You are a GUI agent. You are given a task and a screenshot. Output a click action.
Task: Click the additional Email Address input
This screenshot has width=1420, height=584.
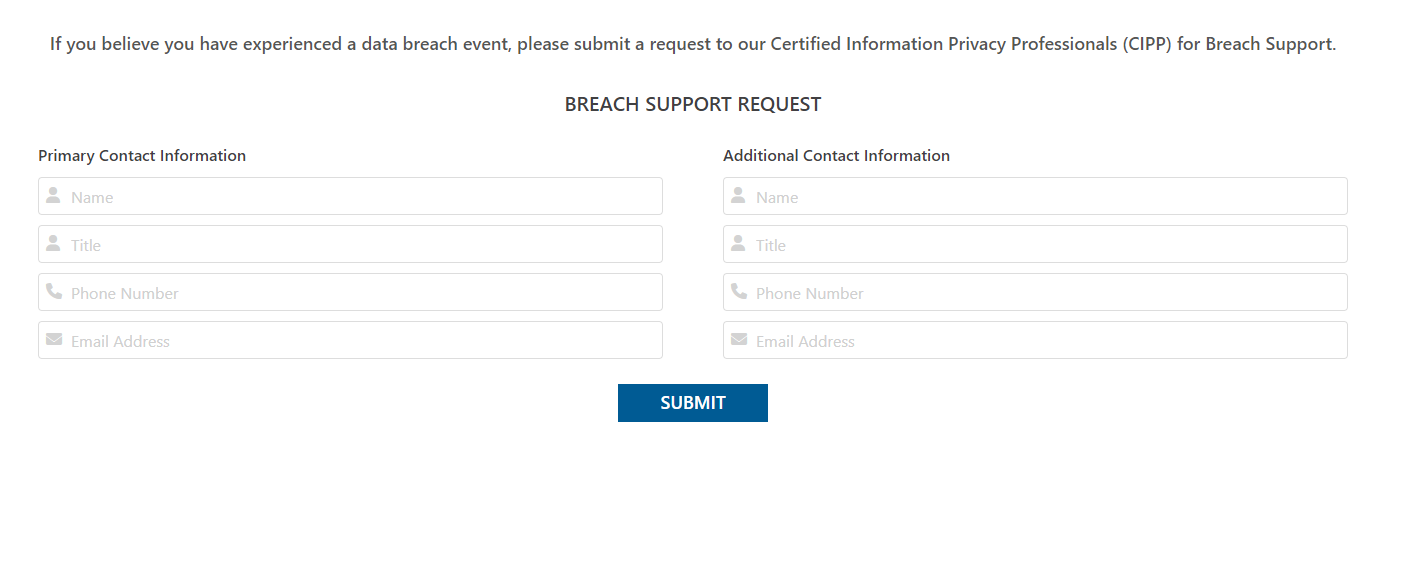(1035, 340)
